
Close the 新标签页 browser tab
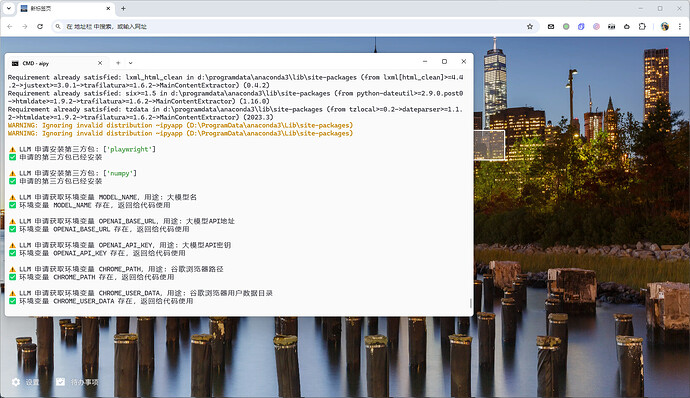108,8
